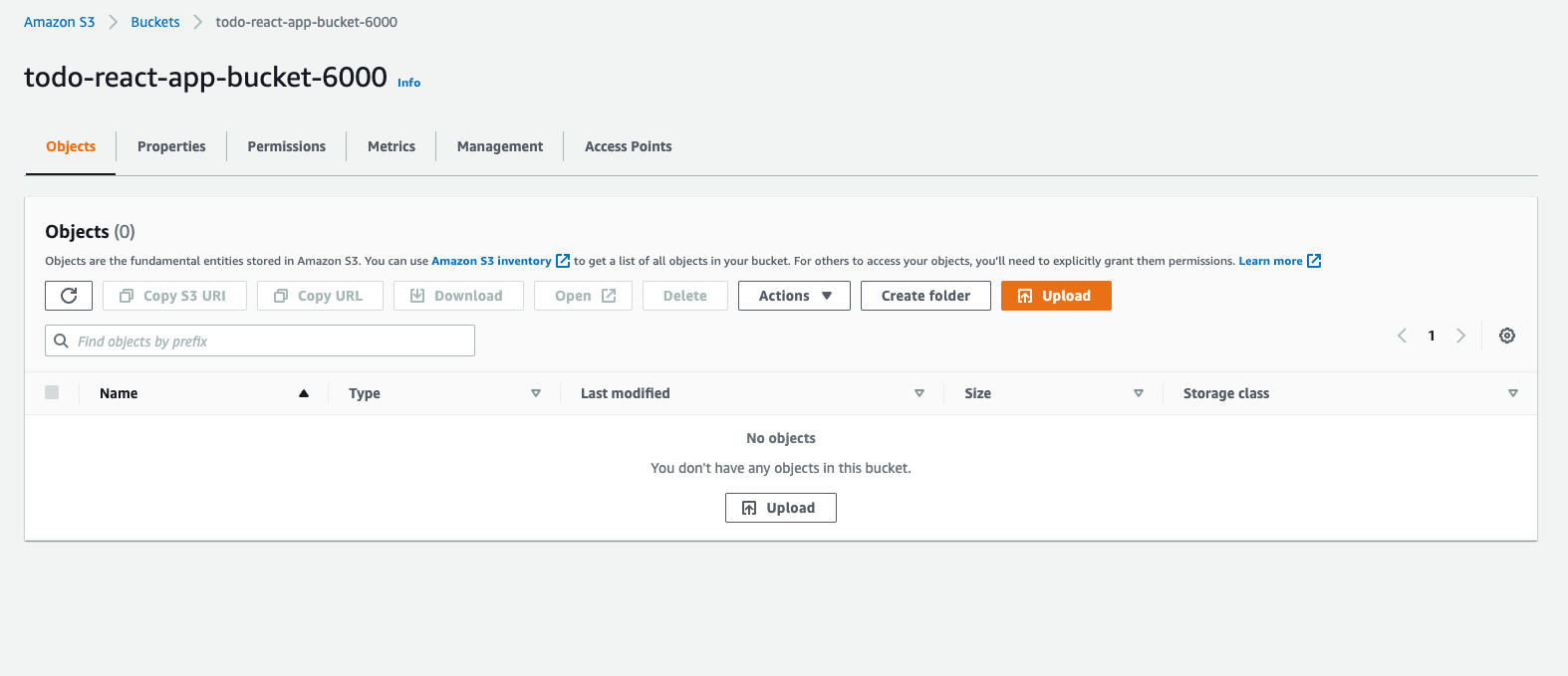
Task: Click the Open button in toolbar
Action: click(583, 296)
